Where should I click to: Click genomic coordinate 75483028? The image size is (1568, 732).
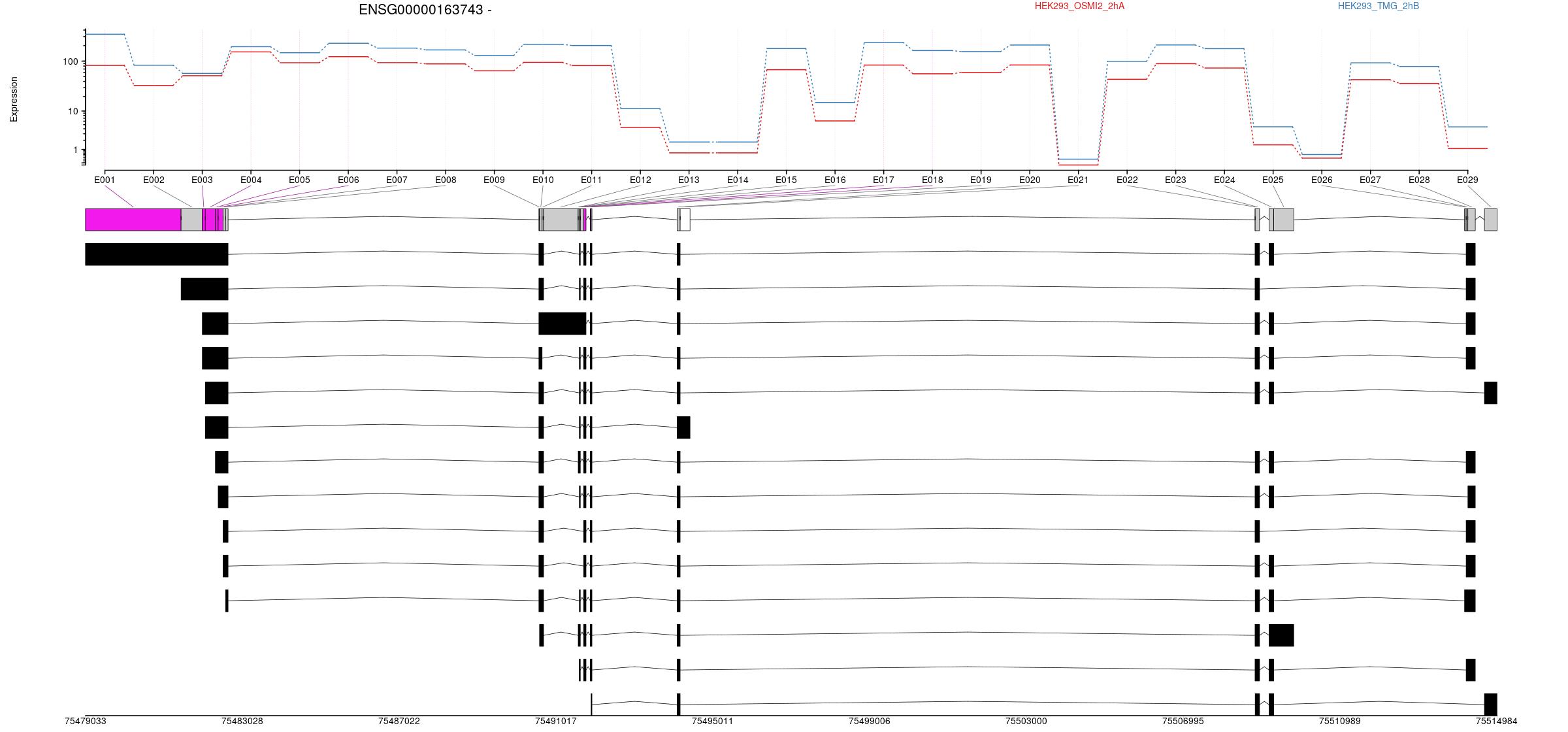pyautogui.click(x=242, y=721)
